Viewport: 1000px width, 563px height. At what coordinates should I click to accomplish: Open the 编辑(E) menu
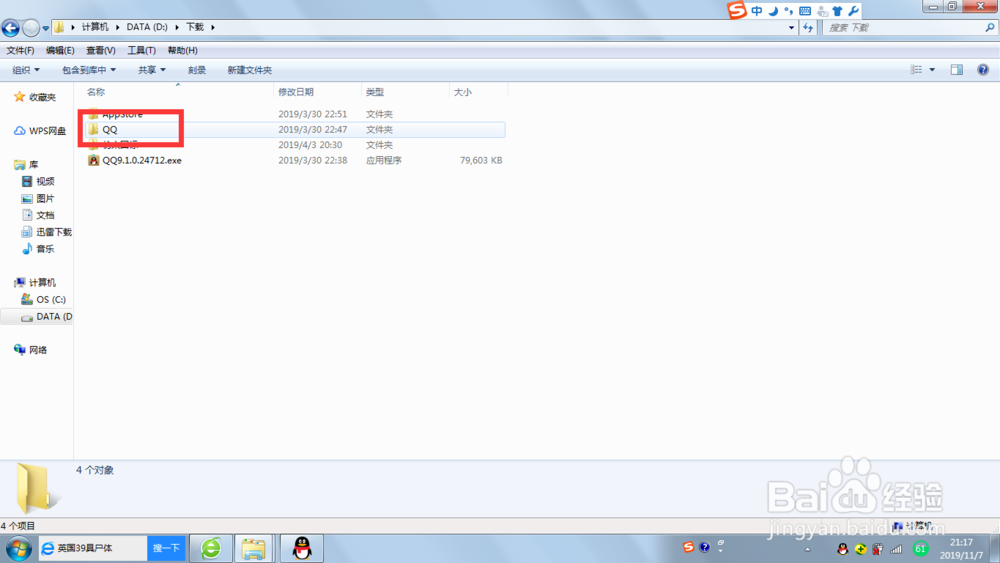coord(60,50)
